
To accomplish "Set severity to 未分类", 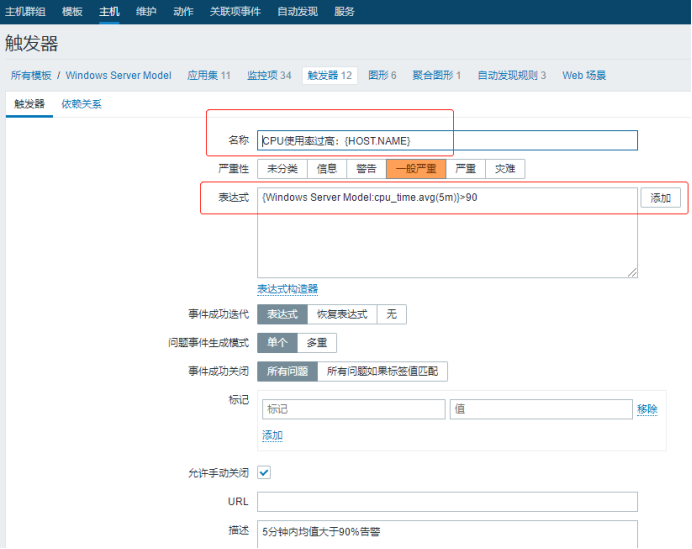I will pyautogui.click(x=282, y=169).
